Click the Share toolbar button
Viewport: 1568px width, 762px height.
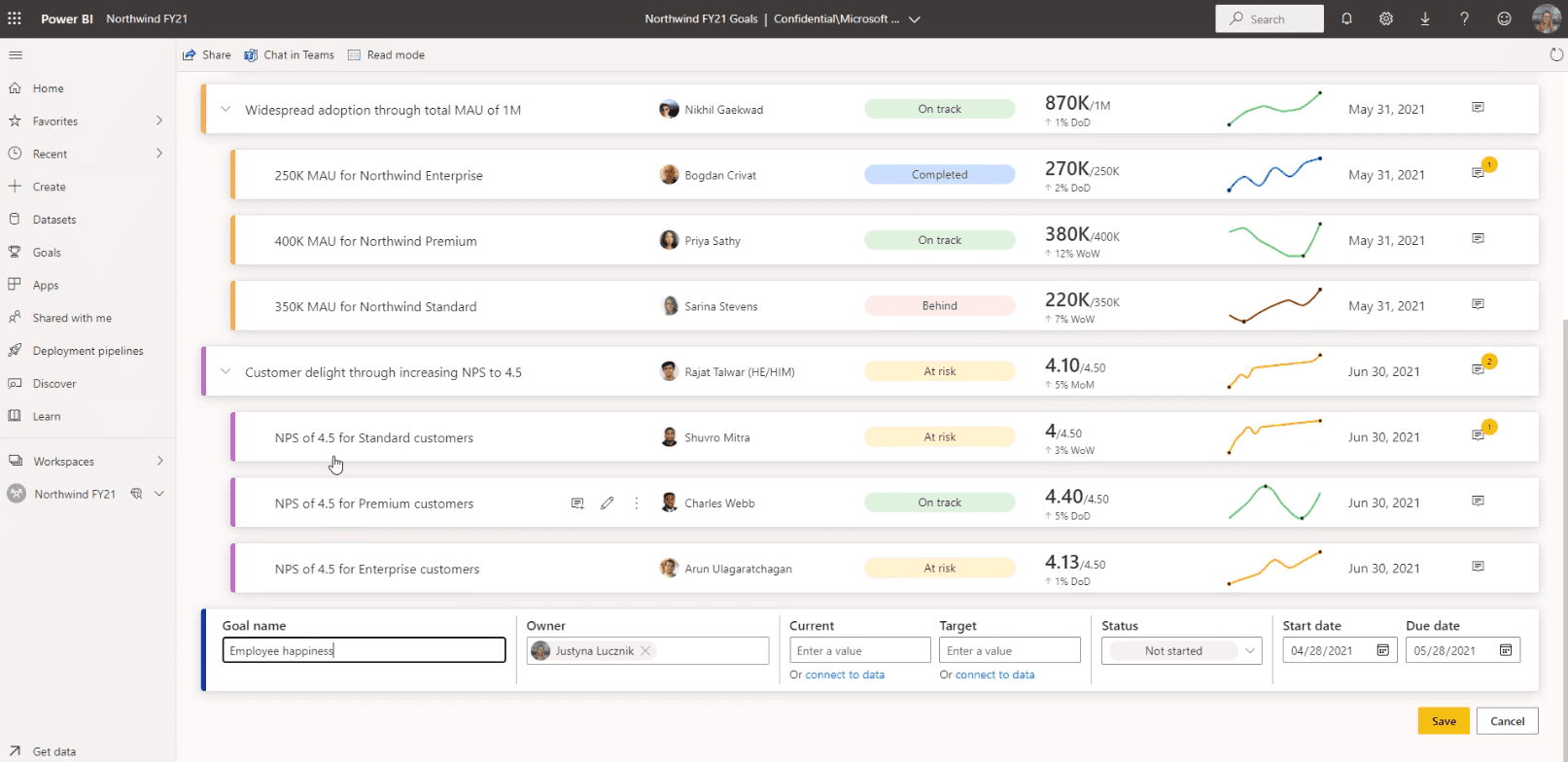[207, 55]
